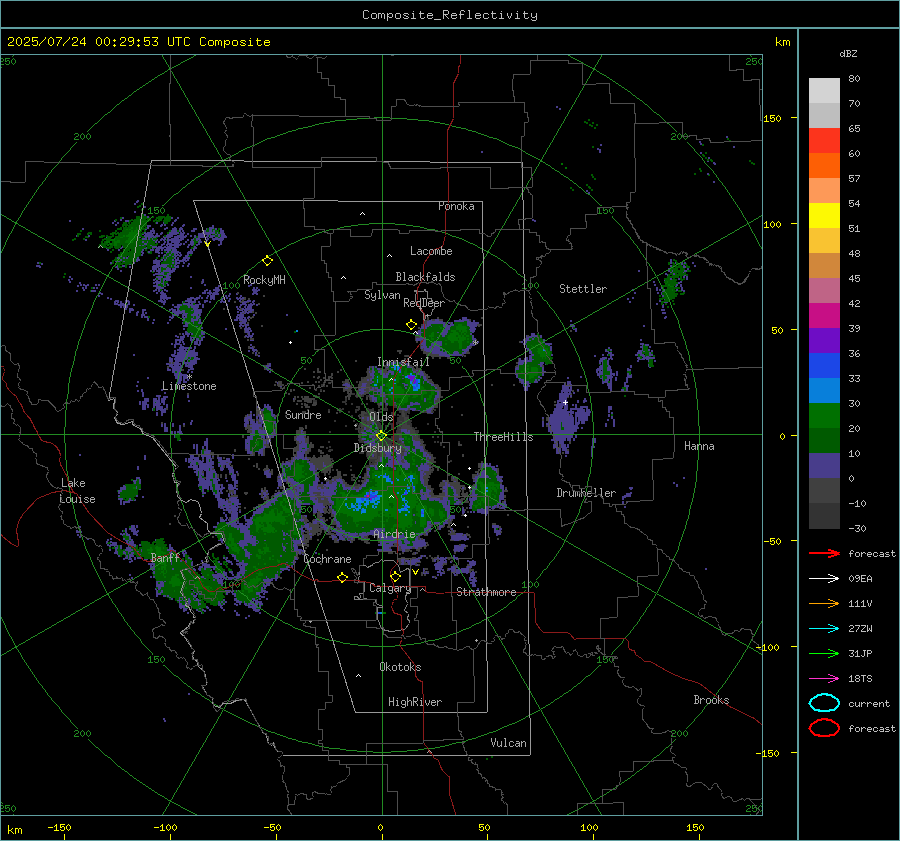Click the Hanna label
This screenshot has width=900, height=841.
coord(699,446)
